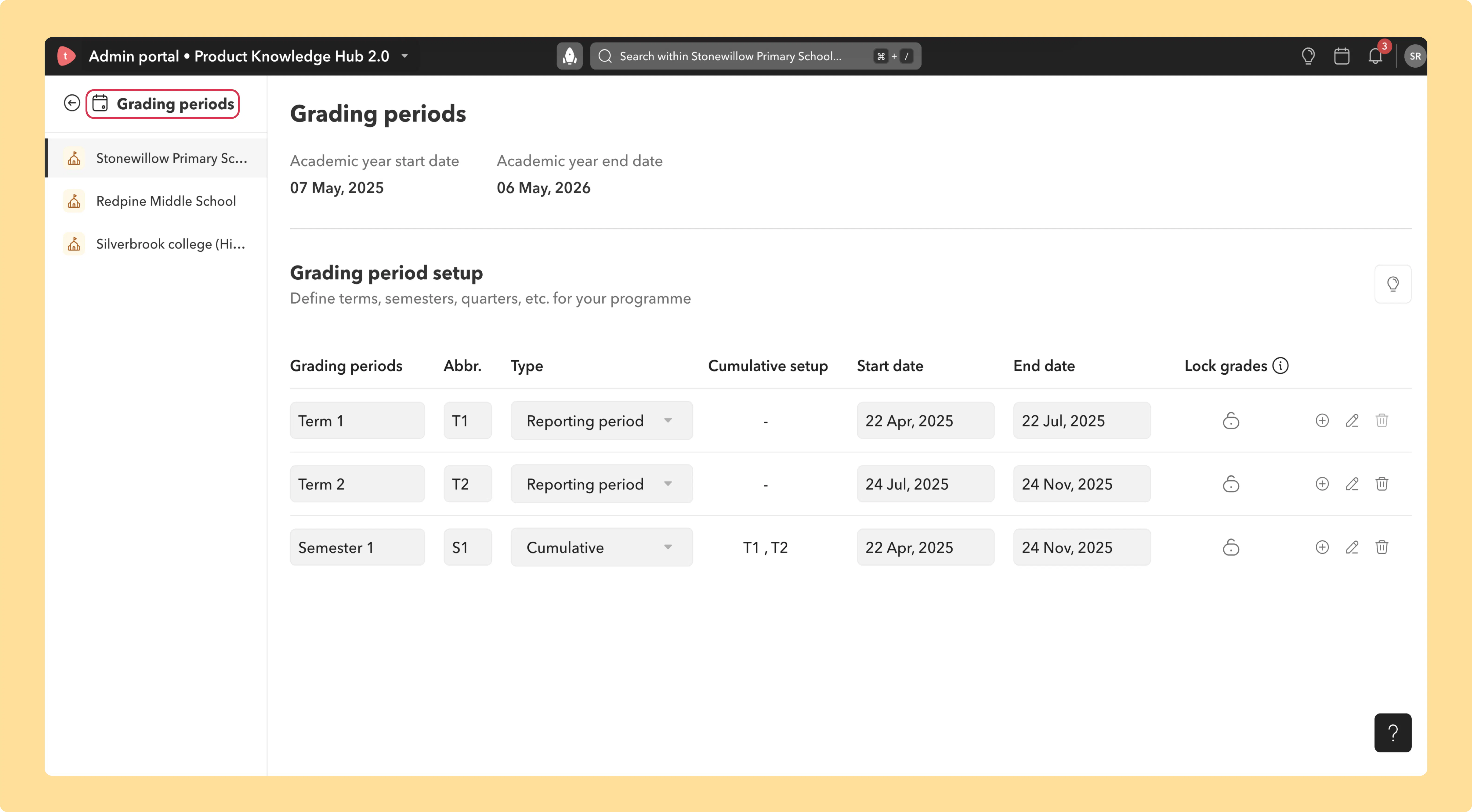
Task: Toggle lock grades for Semester 1
Action: point(1231,547)
